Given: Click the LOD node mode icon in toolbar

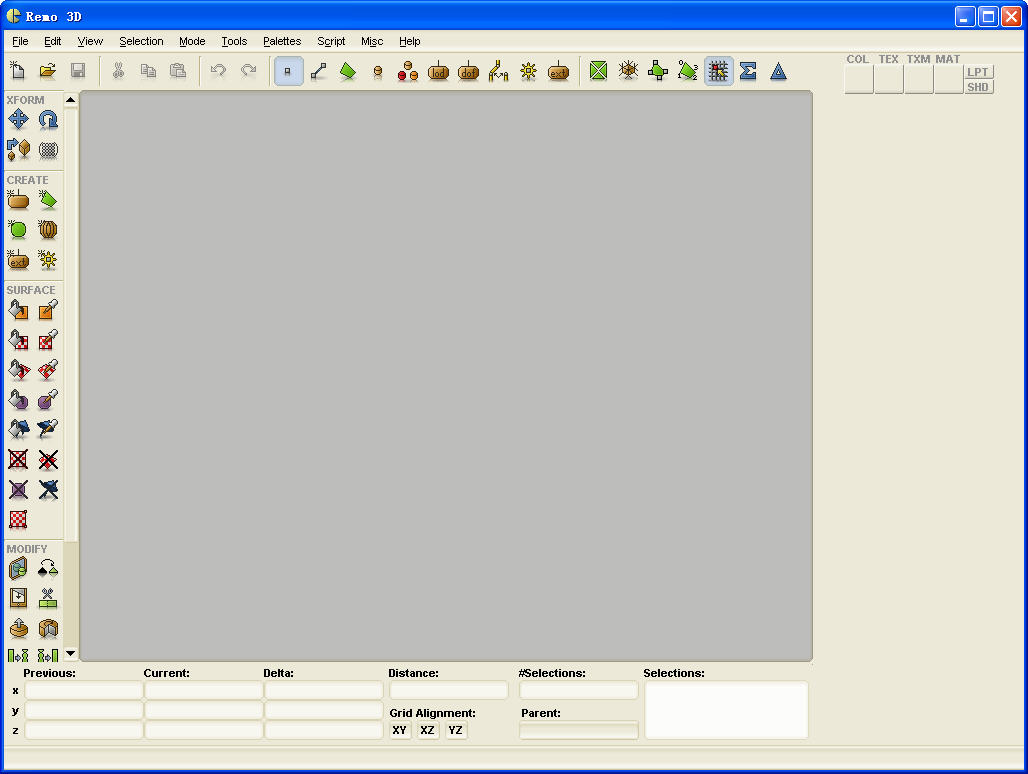Looking at the screenshot, I should pos(438,72).
